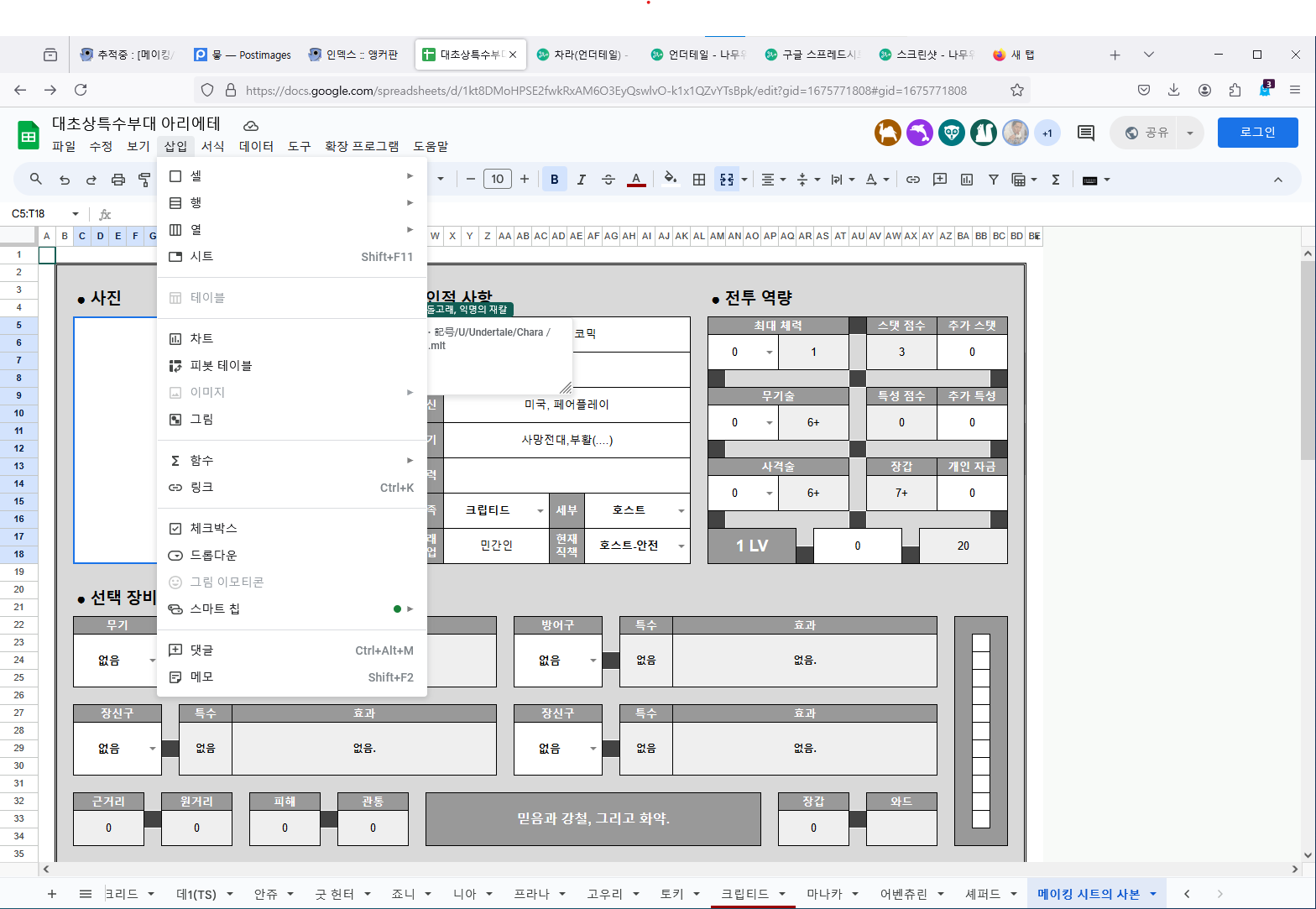This screenshot has height=909, width=1316.
Task: Click the print icon
Action: coord(118,180)
